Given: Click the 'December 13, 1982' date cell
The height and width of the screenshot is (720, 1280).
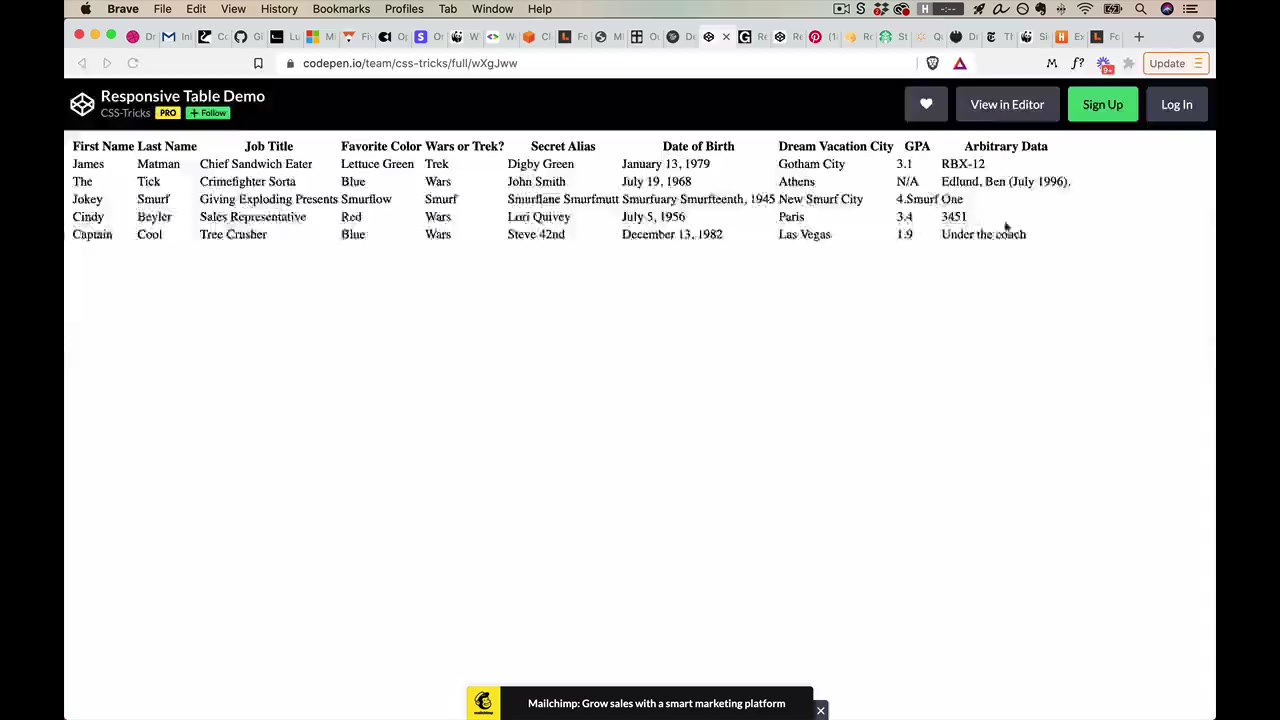Looking at the screenshot, I should click(x=672, y=234).
